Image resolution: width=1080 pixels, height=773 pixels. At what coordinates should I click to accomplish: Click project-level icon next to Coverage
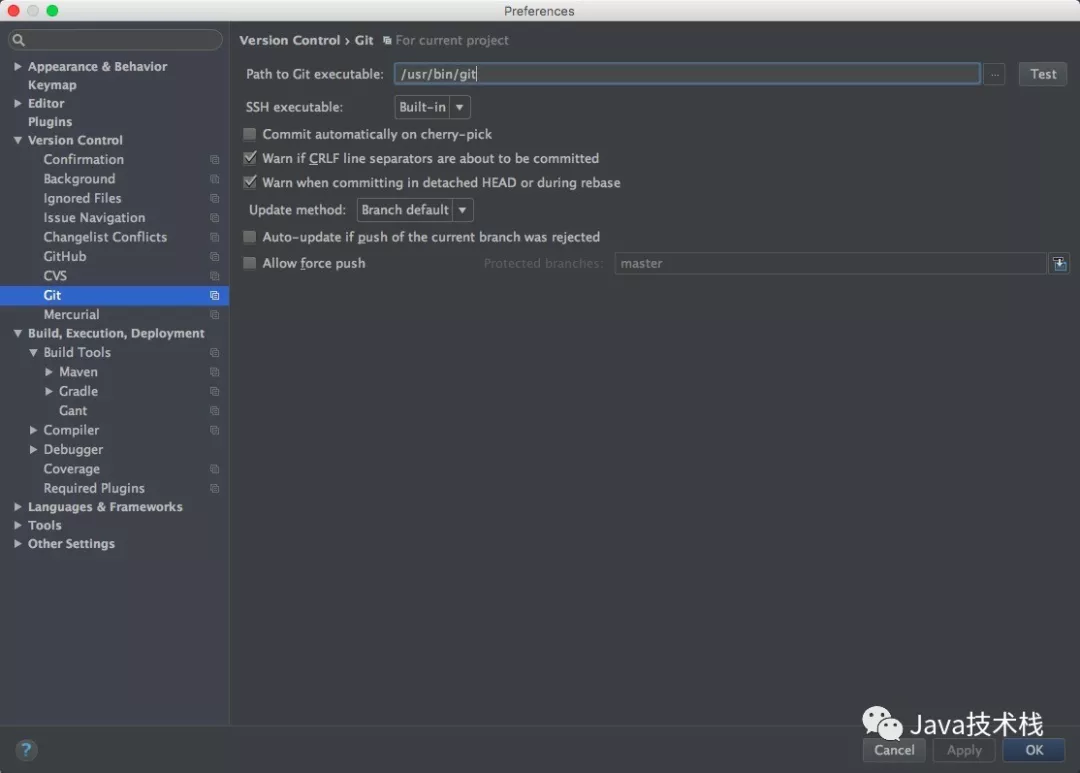point(214,468)
